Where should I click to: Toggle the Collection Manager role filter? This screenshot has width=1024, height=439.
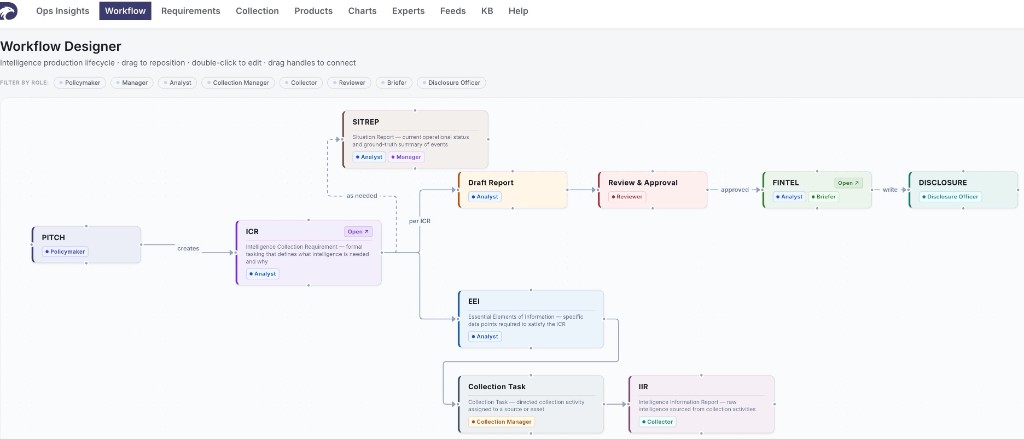point(238,83)
